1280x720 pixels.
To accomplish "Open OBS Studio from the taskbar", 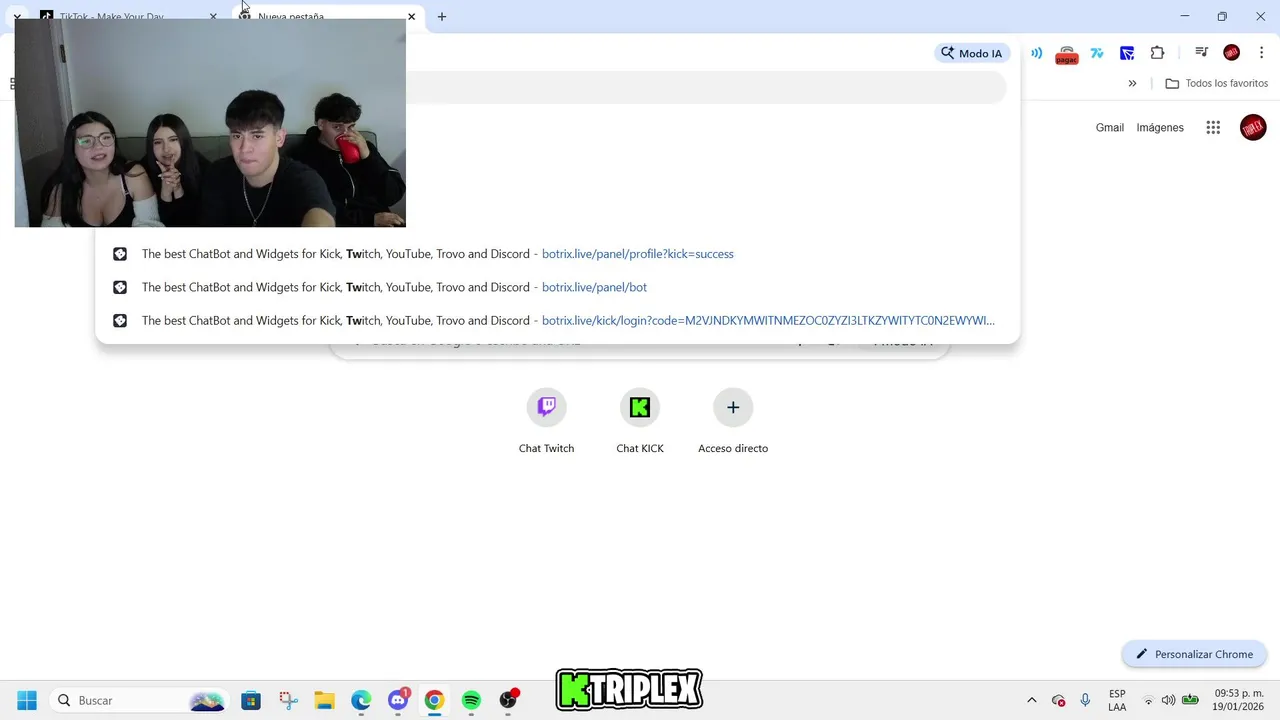I will [x=508, y=700].
